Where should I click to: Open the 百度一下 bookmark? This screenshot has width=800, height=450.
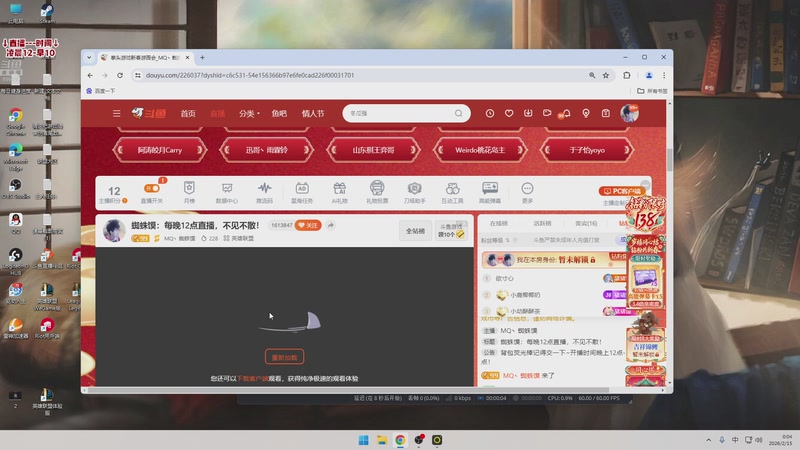[x=101, y=91]
